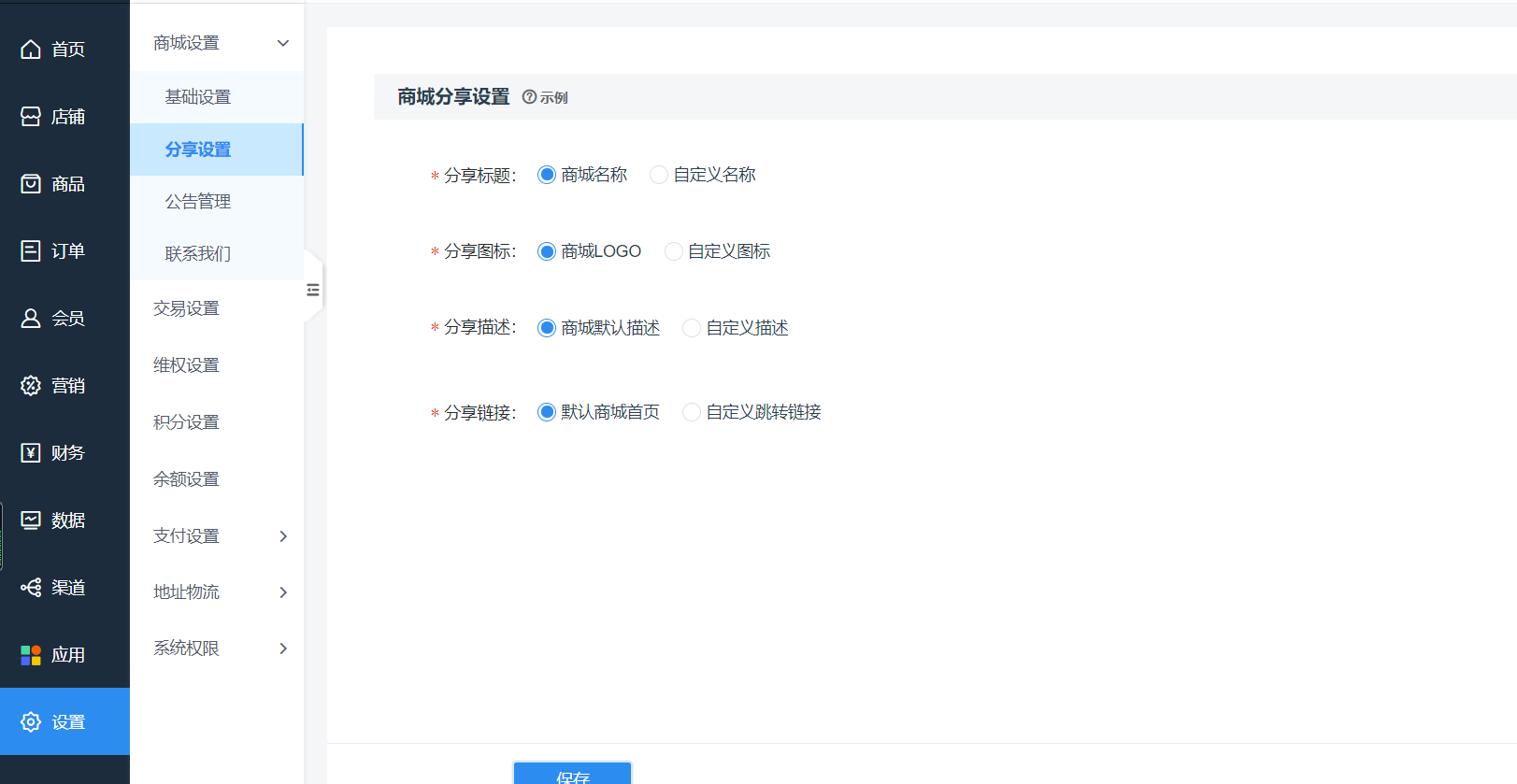Open the 基础设置 menu item
1517x784 pixels.
point(198,97)
